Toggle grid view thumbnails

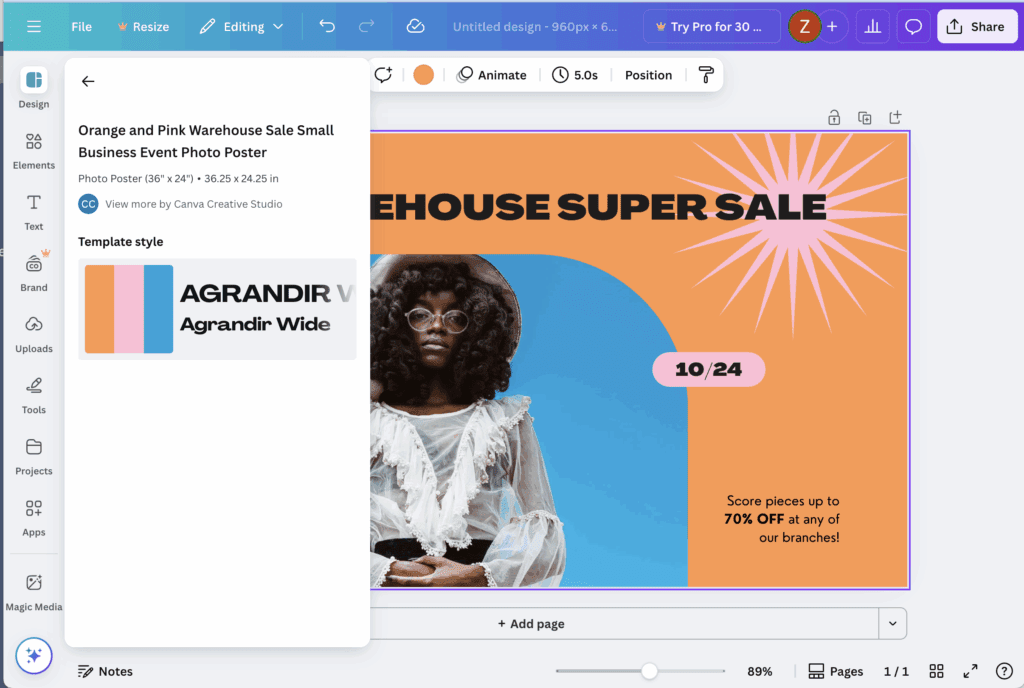click(936, 671)
